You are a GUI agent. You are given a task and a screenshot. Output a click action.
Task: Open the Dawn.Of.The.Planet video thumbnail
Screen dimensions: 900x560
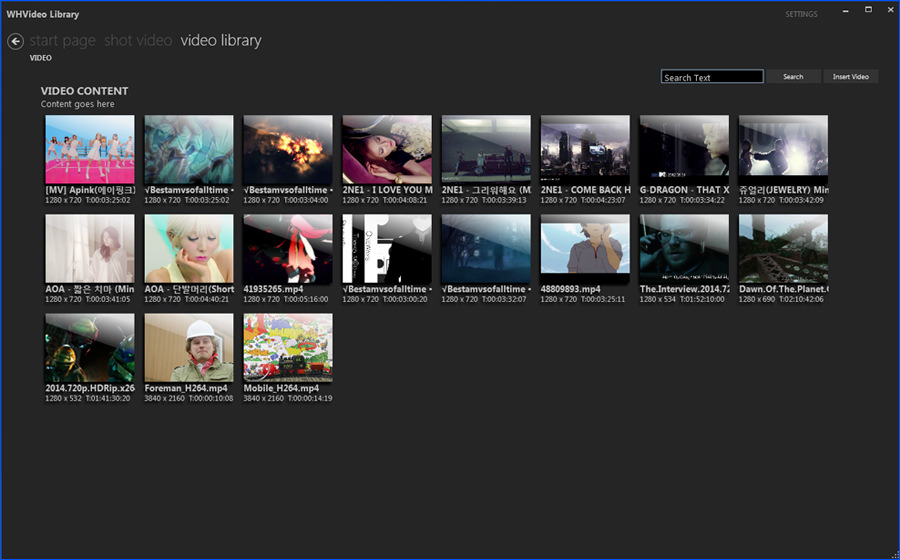point(783,248)
